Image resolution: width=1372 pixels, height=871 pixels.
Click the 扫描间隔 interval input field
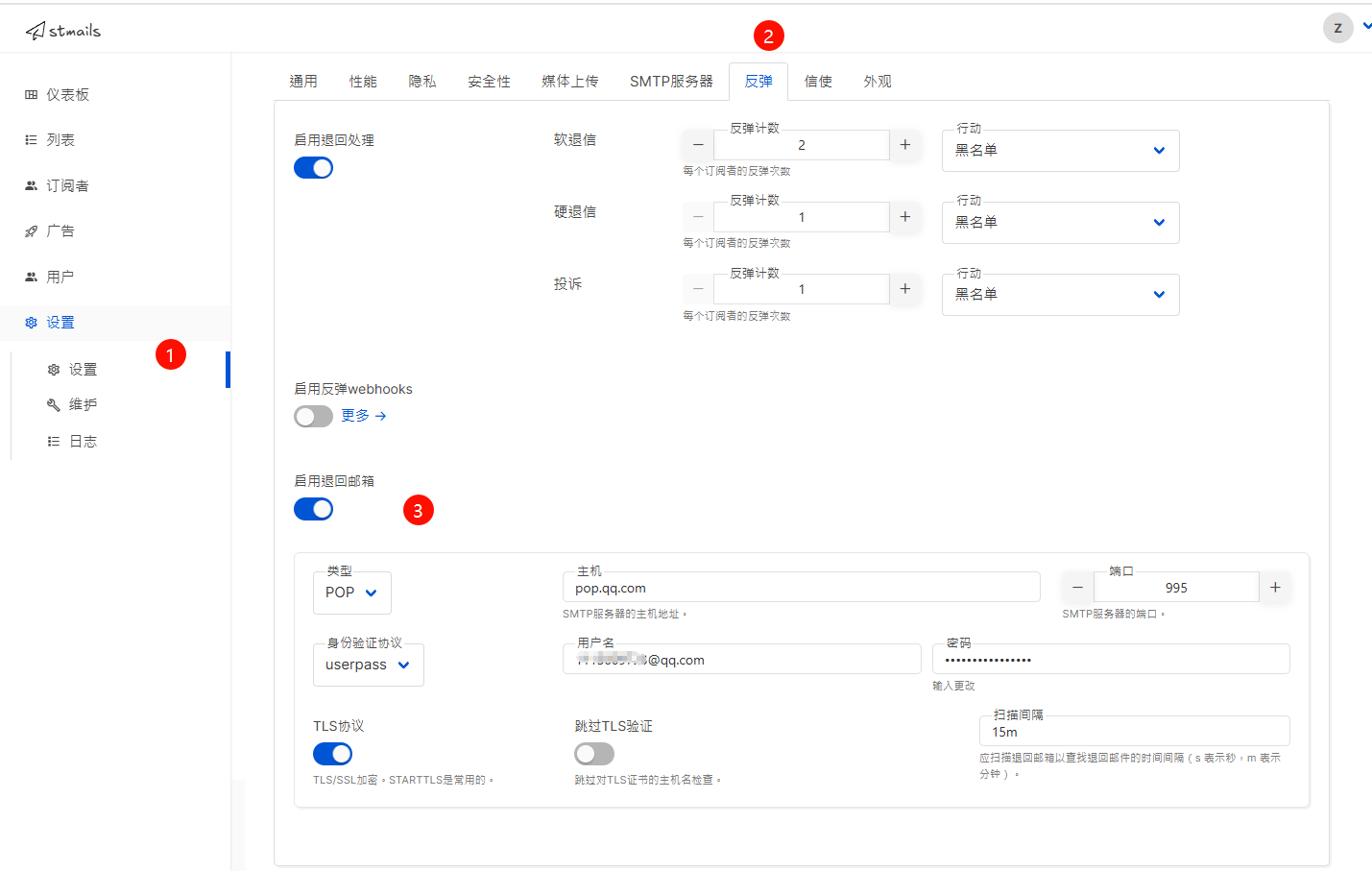pos(1133,731)
